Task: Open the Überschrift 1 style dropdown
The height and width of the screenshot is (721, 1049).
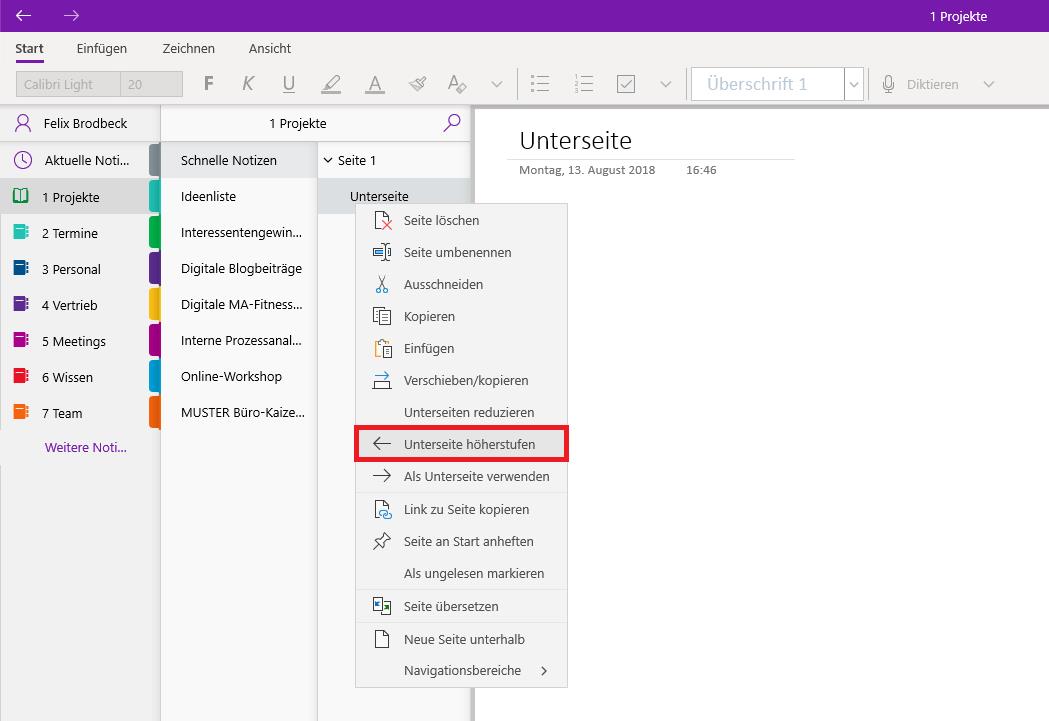Action: pyautogui.click(x=854, y=84)
